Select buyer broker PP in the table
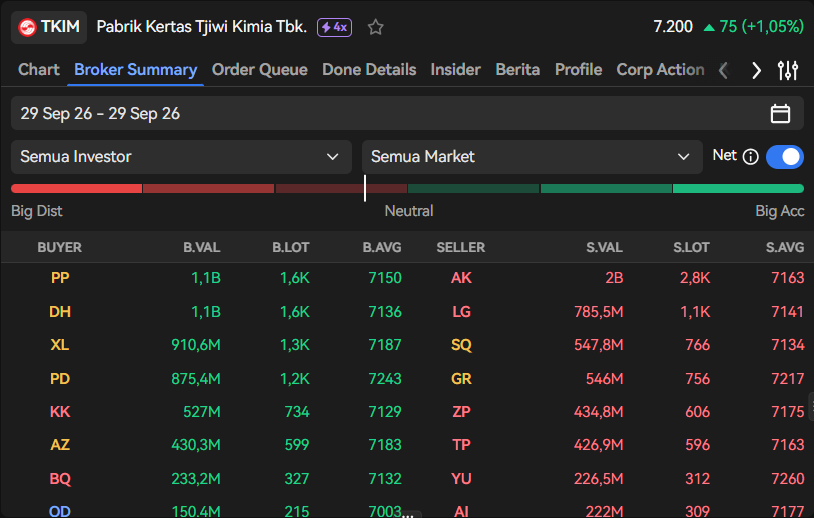Viewport: 814px width, 518px height. click(60, 278)
